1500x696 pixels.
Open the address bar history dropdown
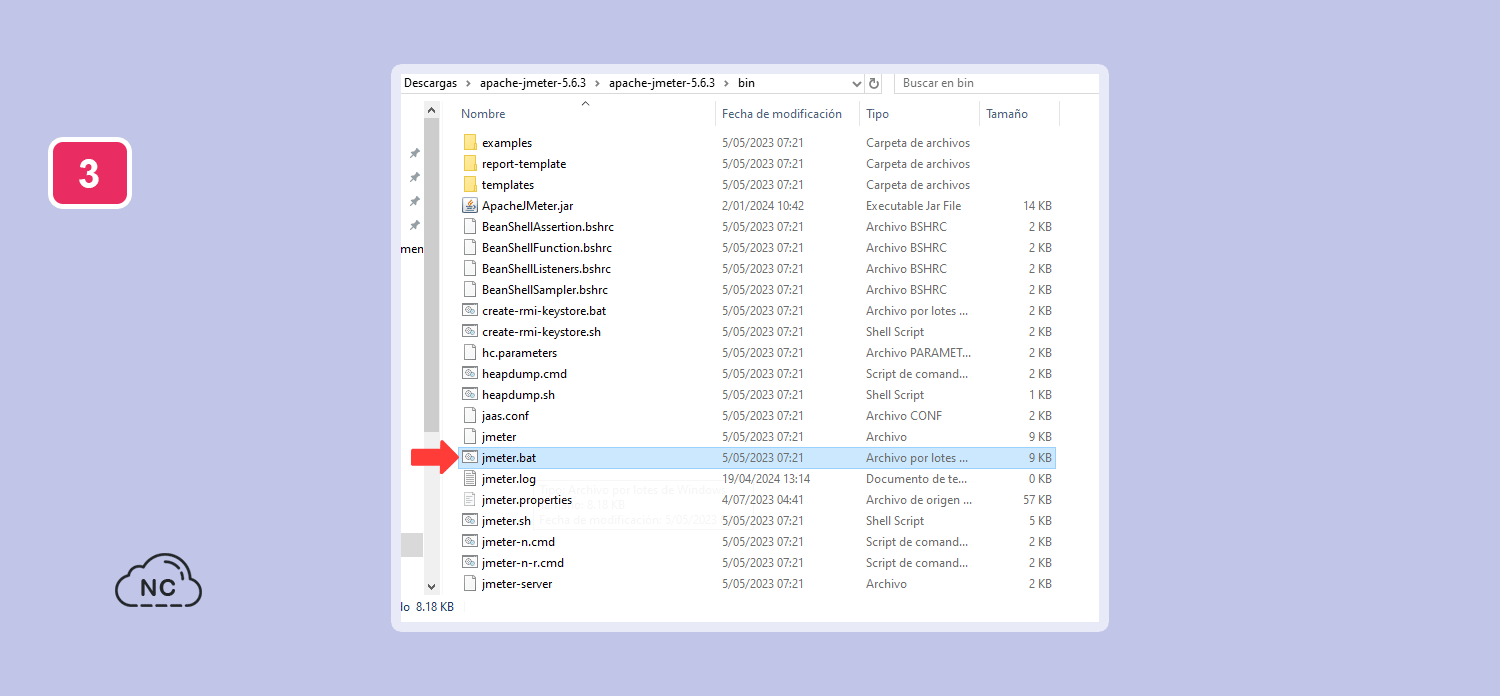(856, 83)
